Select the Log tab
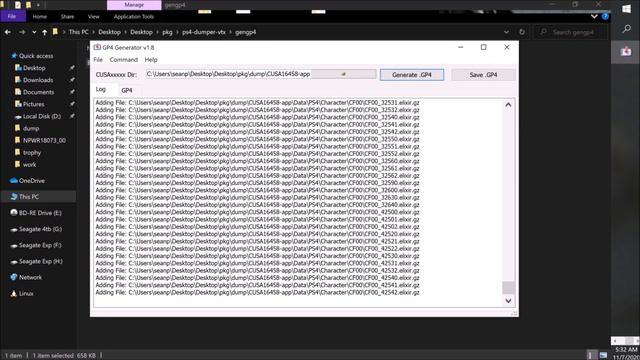The height and width of the screenshot is (360, 640). pos(101,89)
